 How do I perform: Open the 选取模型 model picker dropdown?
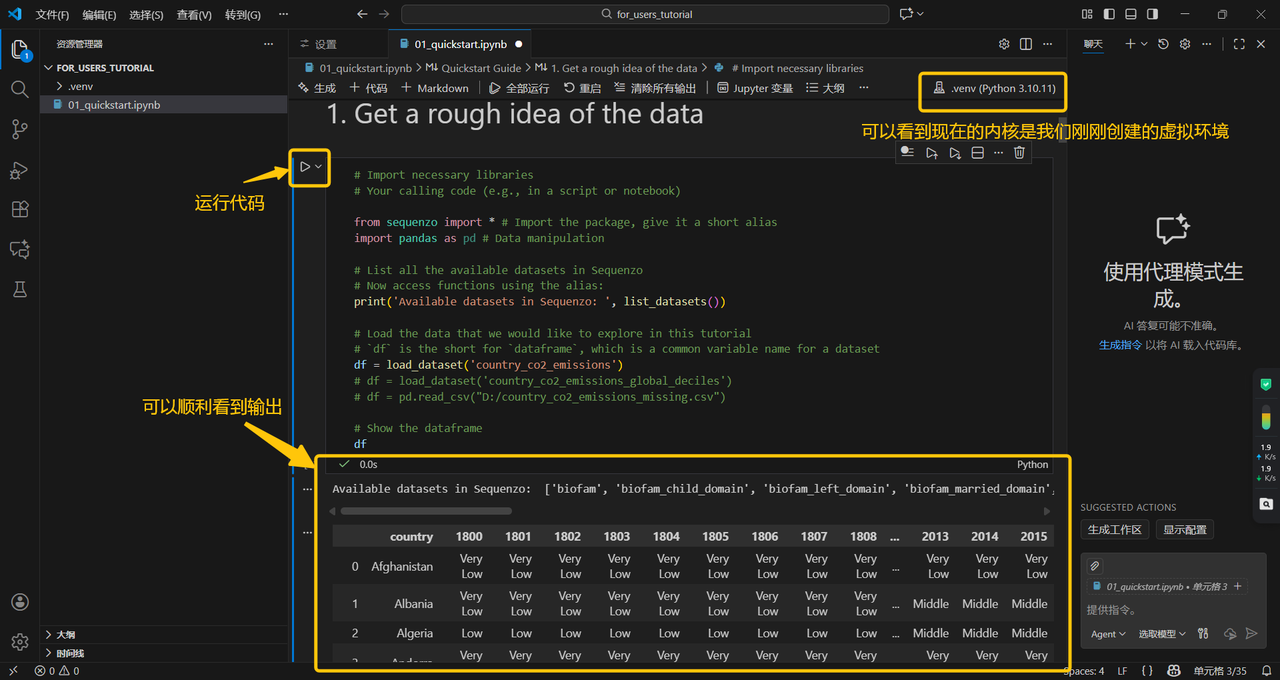point(1162,634)
